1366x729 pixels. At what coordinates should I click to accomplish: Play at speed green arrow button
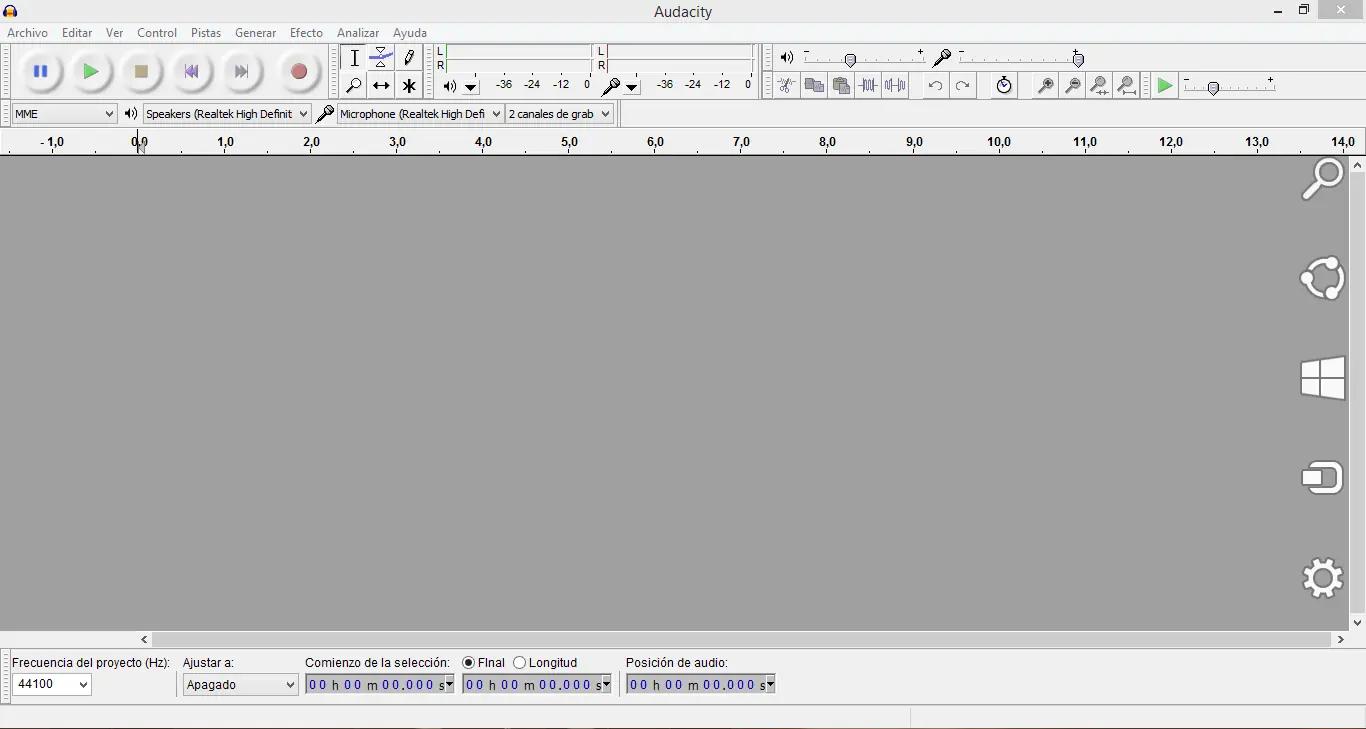[1165, 86]
